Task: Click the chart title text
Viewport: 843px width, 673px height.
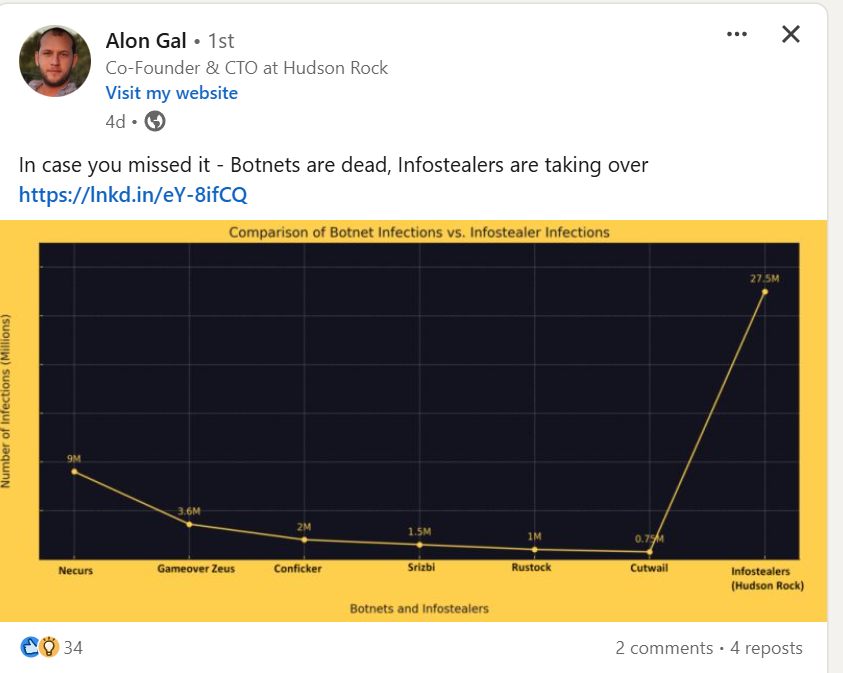Action: (x=419, y=232)
